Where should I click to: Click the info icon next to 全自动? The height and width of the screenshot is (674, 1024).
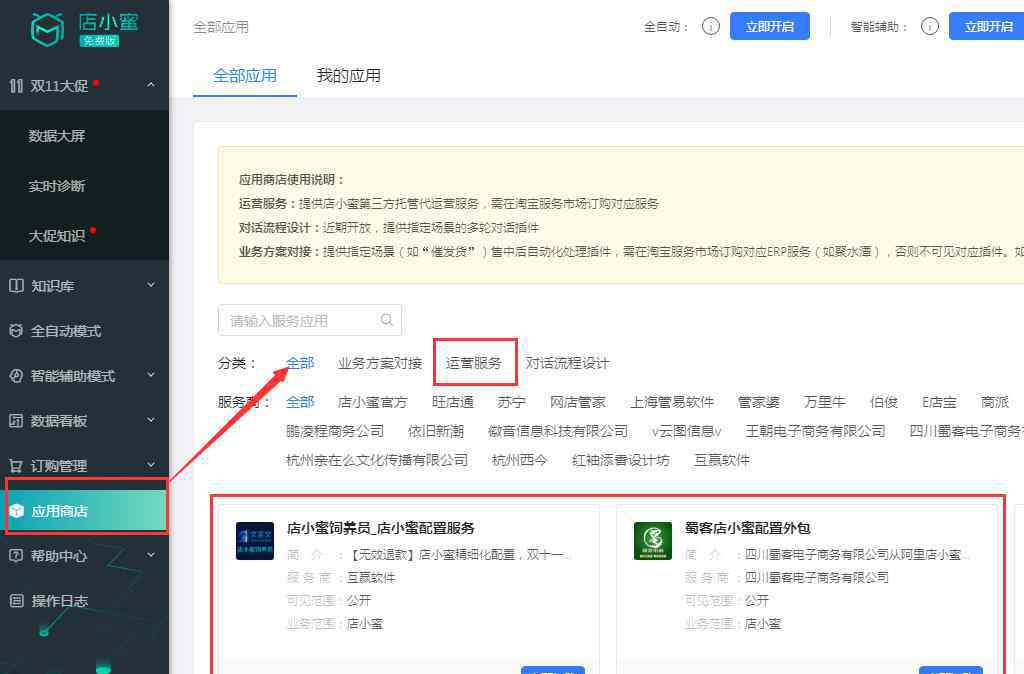(711, 26)
